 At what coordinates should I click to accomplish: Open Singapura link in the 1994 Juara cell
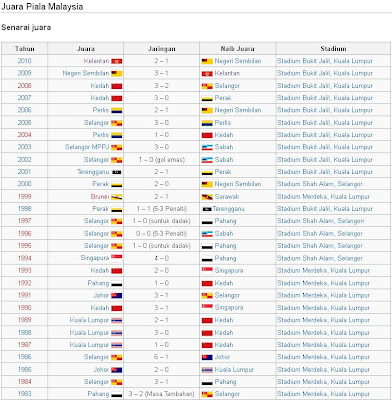pyautogui.click(x=95, y=258)
